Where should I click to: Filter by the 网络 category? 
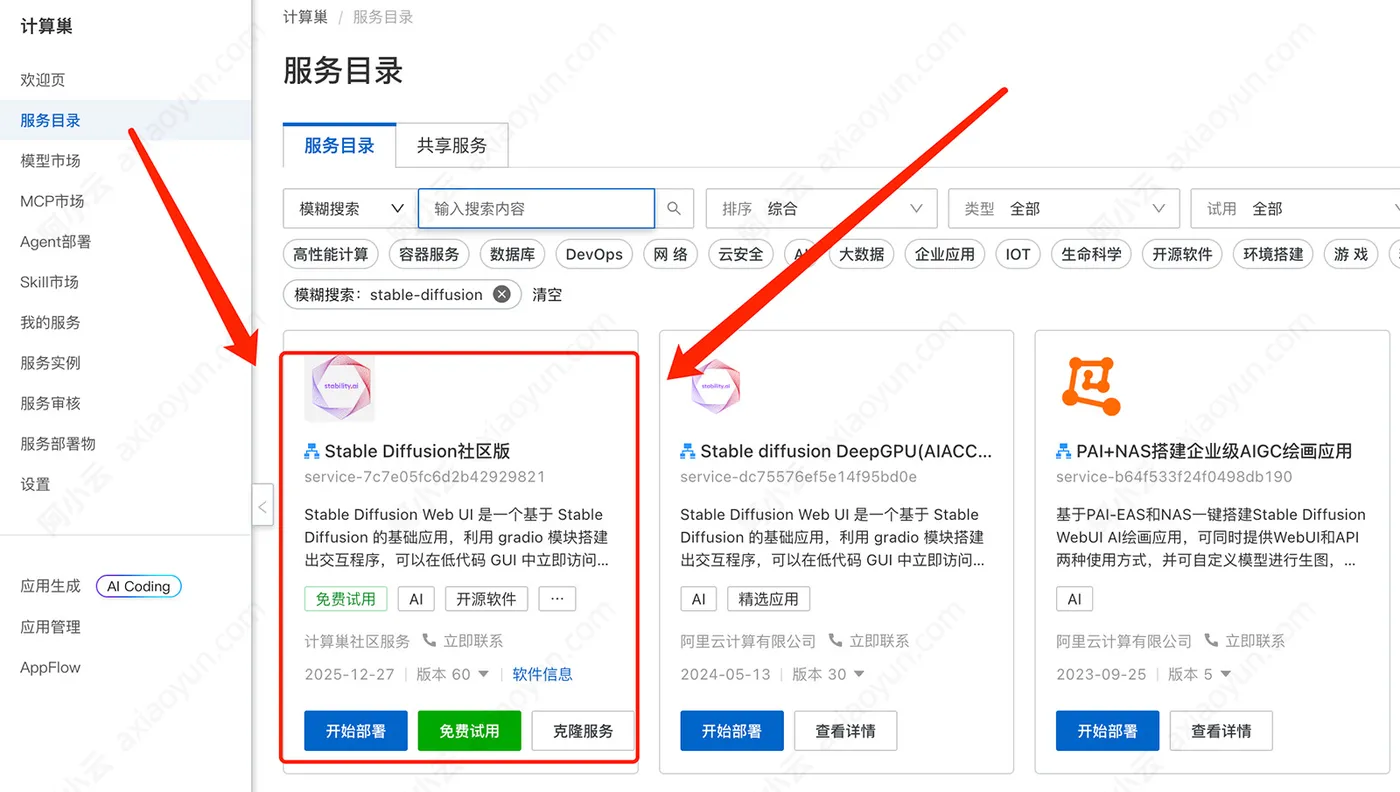point(671,254)
